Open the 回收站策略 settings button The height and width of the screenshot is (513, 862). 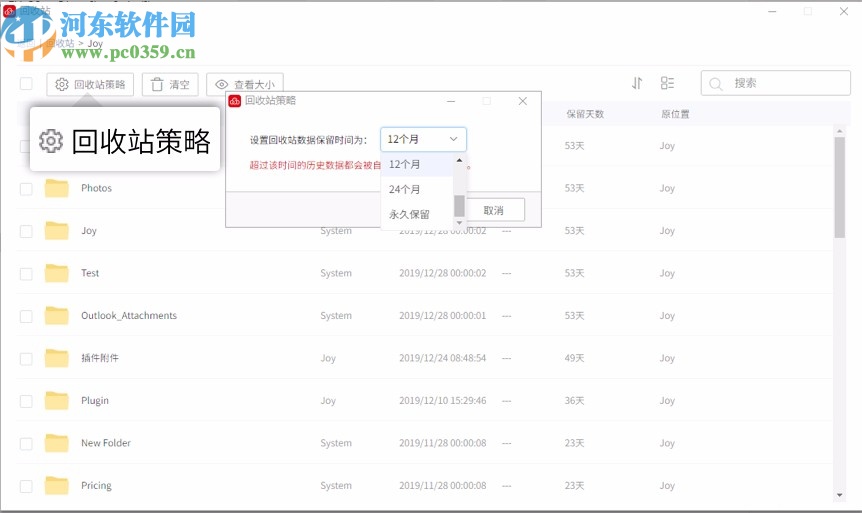[x=90, y=84]
